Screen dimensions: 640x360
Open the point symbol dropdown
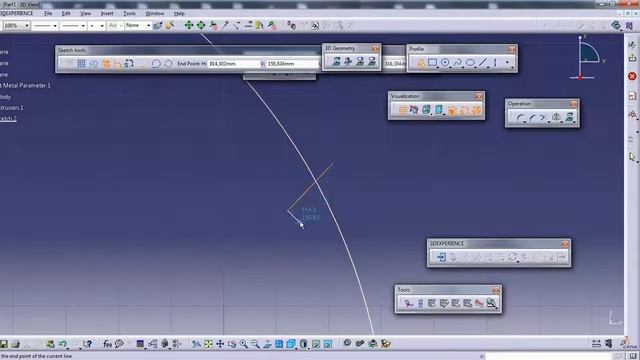point(97,26)
